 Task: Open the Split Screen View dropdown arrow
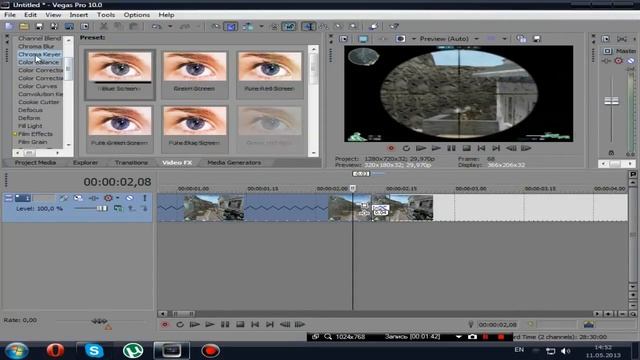tap(413, 39)
